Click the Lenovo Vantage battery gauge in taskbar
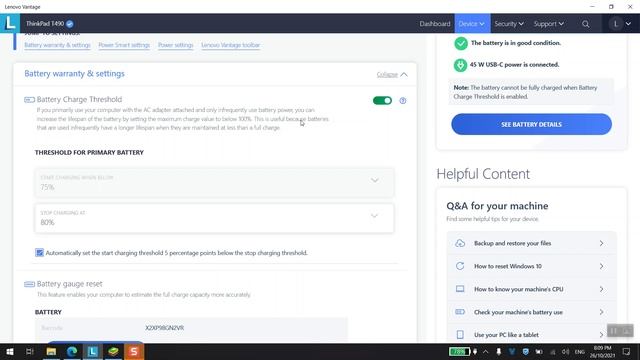640x360 pixels. (460, 351)
